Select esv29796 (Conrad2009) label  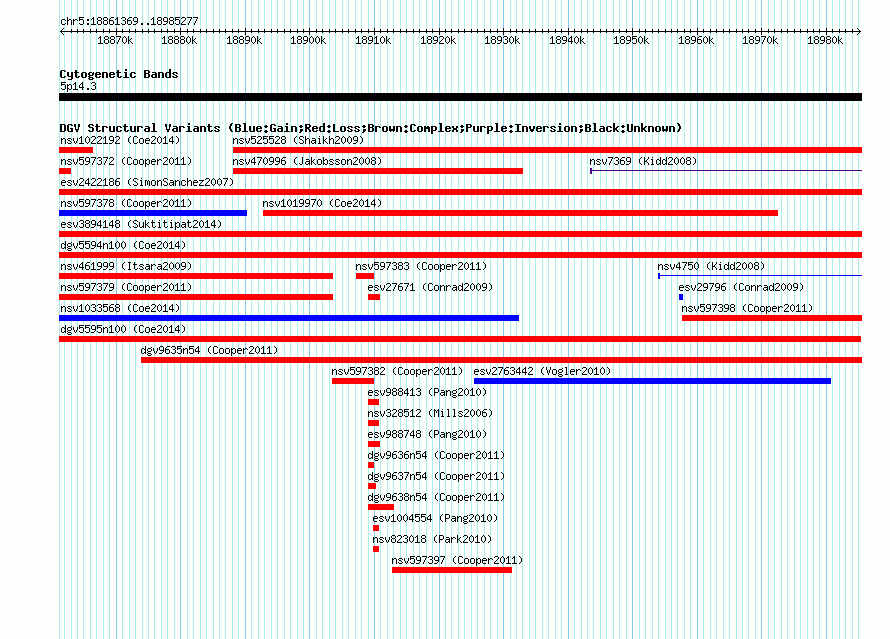(x=741, y=287)
